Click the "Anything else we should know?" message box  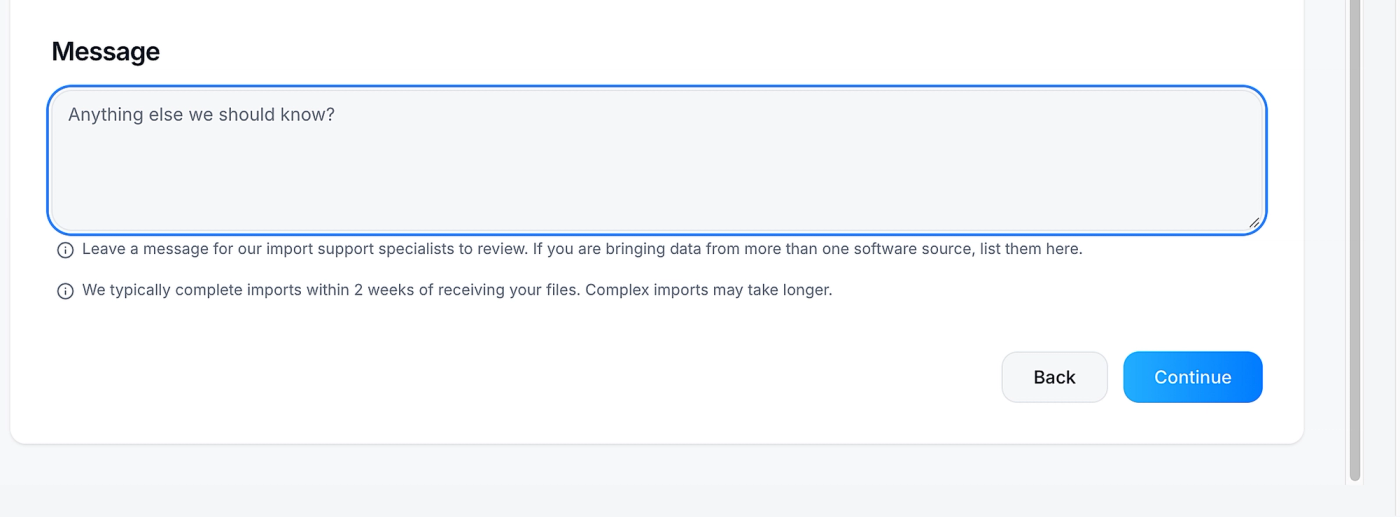coord(657,160)
